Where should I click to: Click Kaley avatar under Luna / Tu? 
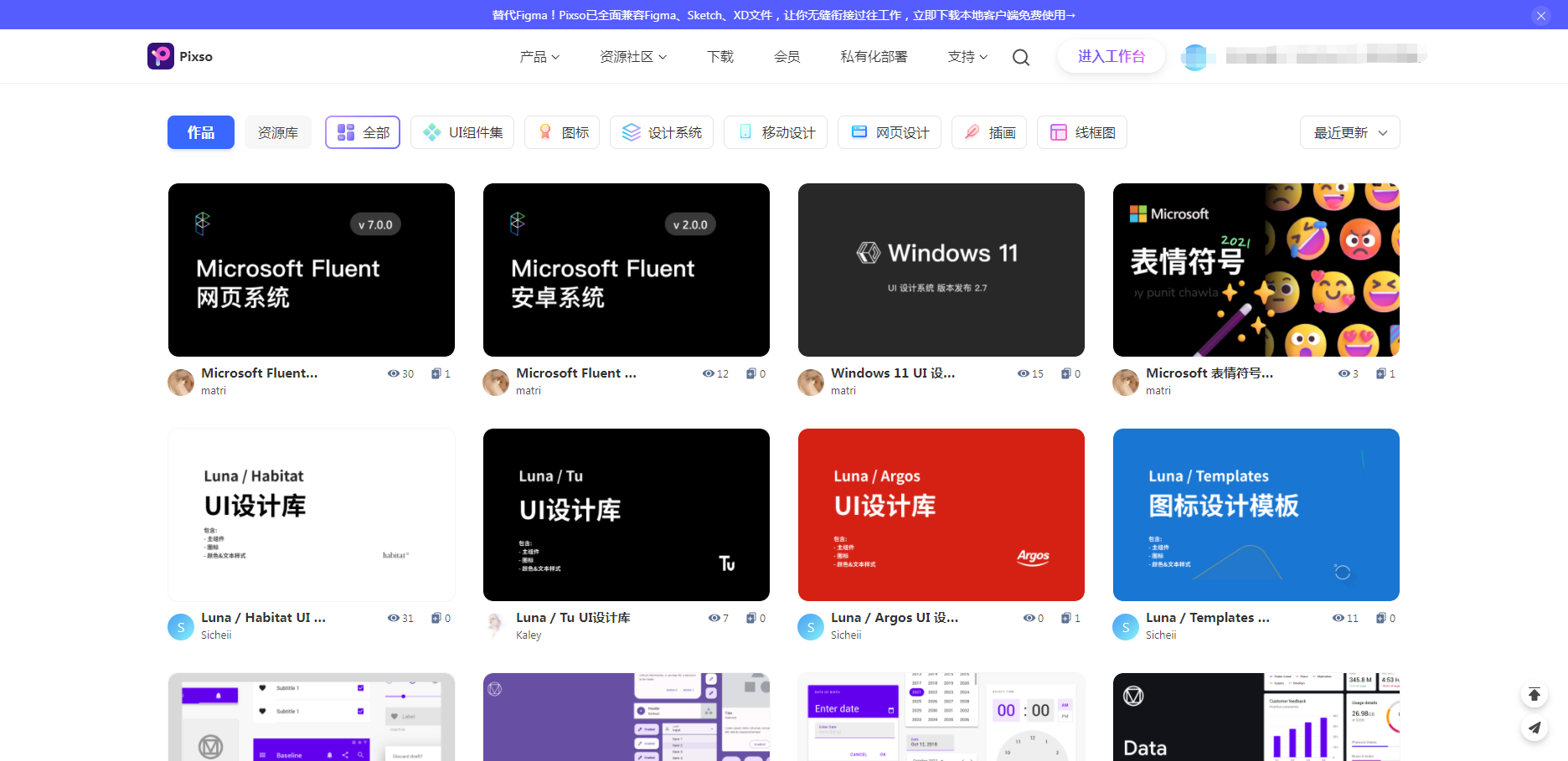(496, 627)
